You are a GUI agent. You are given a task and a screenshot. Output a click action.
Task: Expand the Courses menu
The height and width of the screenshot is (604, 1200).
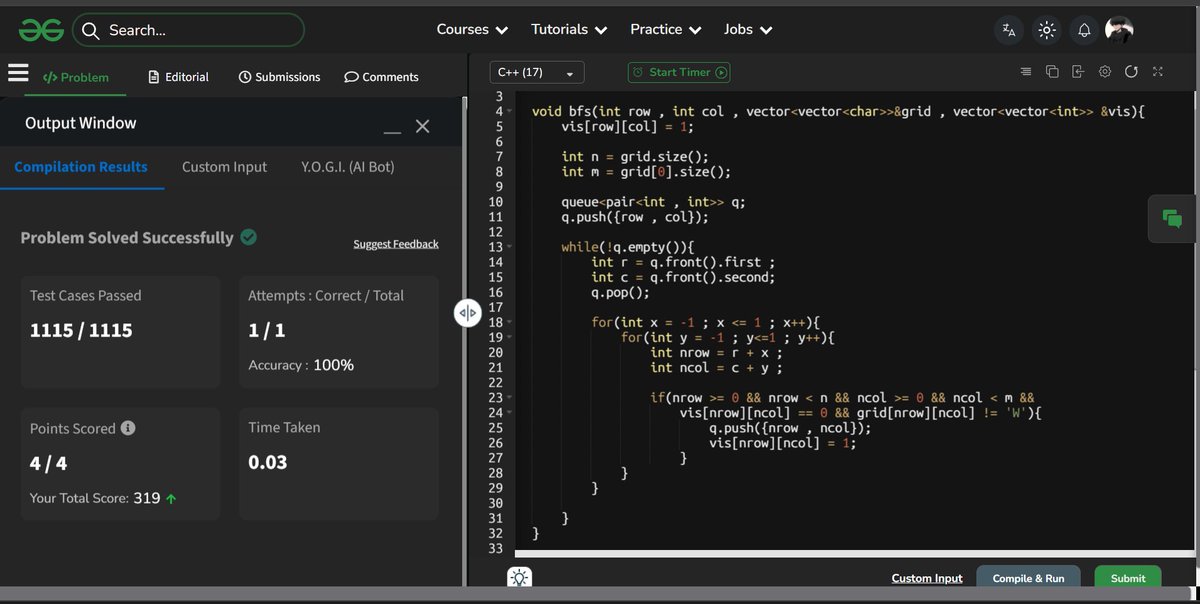(x=471, y=30)
